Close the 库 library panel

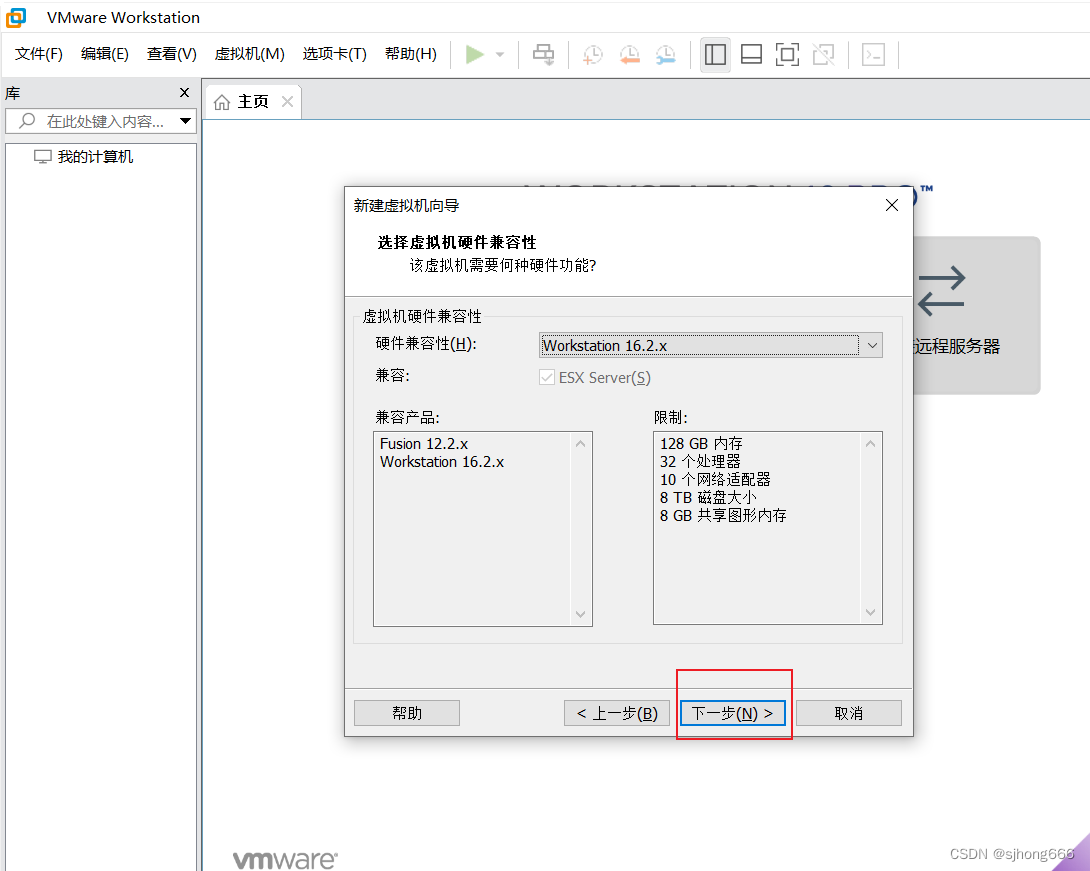click(184, 92)
